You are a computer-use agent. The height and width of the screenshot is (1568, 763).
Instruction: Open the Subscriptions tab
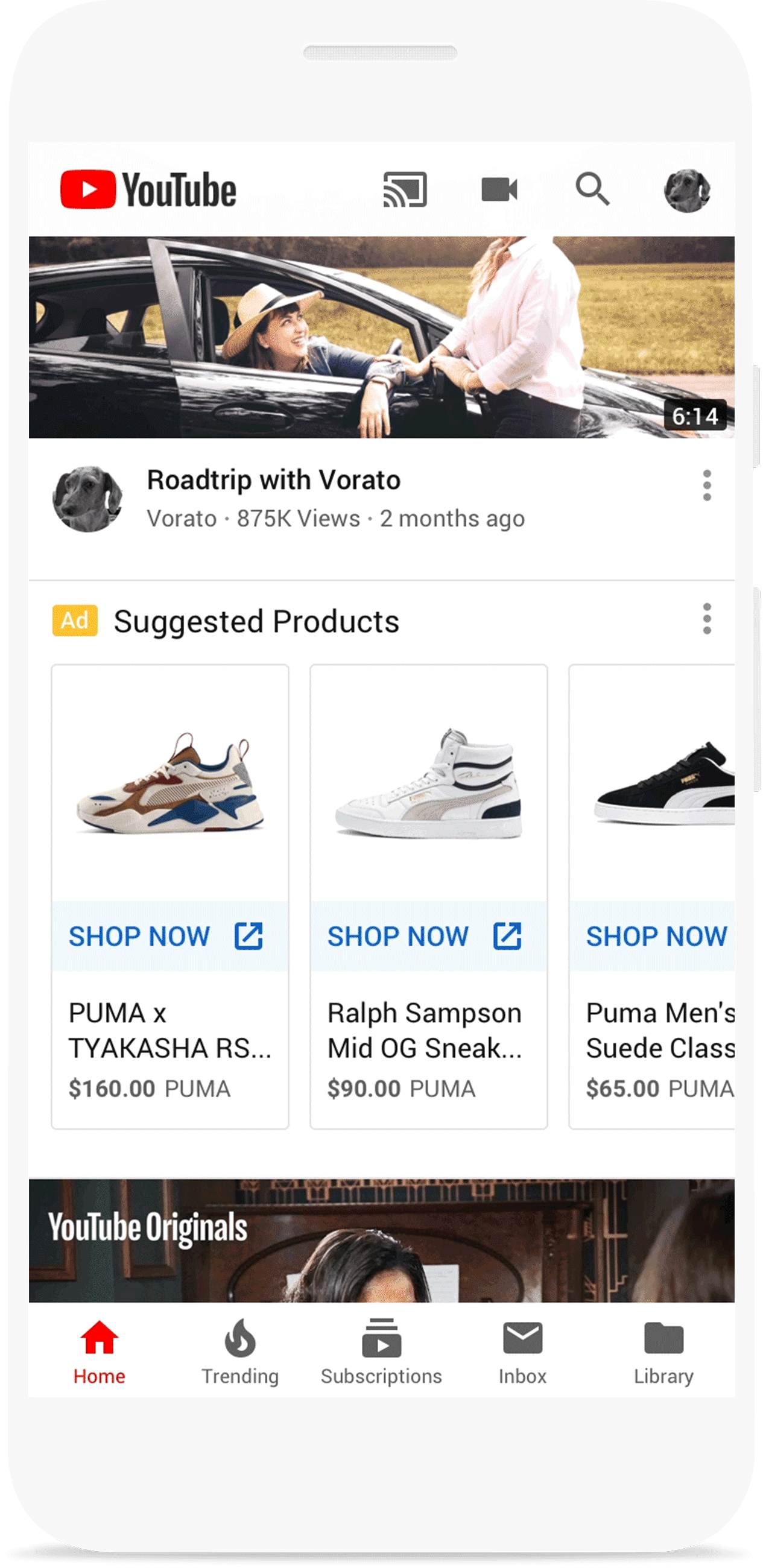[381, 1353]
